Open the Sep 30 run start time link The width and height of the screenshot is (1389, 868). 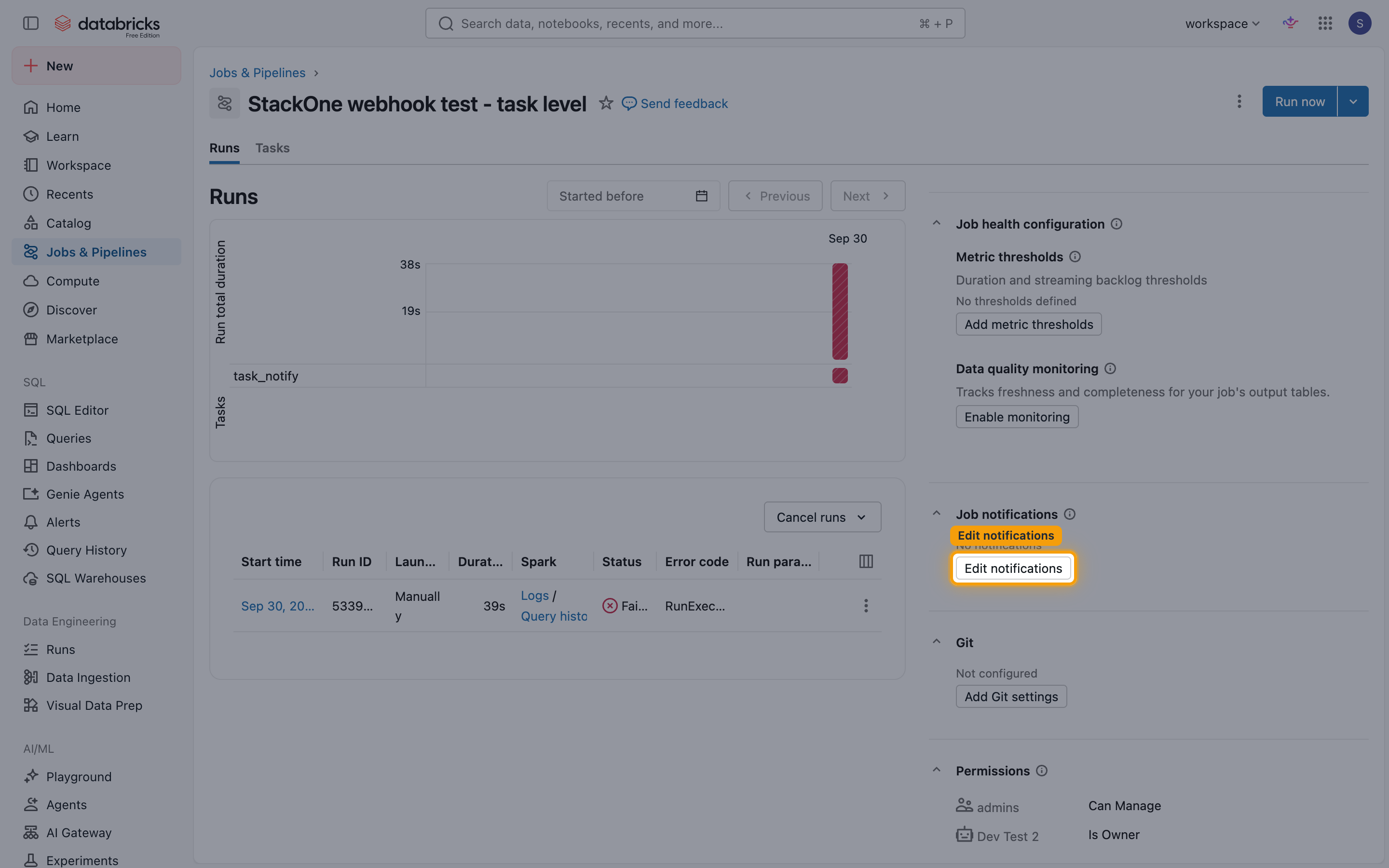pos(278,606)
